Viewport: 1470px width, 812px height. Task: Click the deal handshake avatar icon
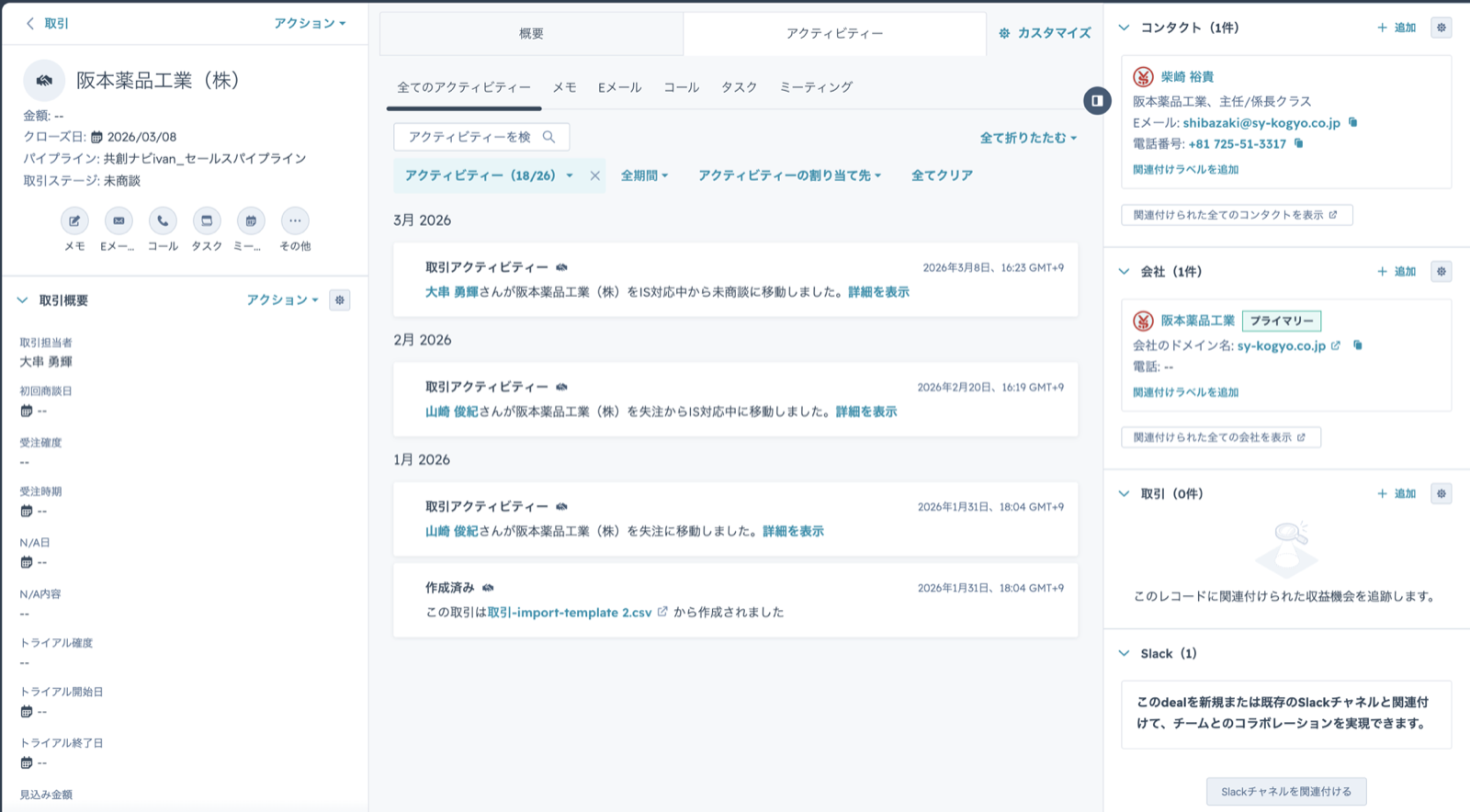click(x=44, y=81)
